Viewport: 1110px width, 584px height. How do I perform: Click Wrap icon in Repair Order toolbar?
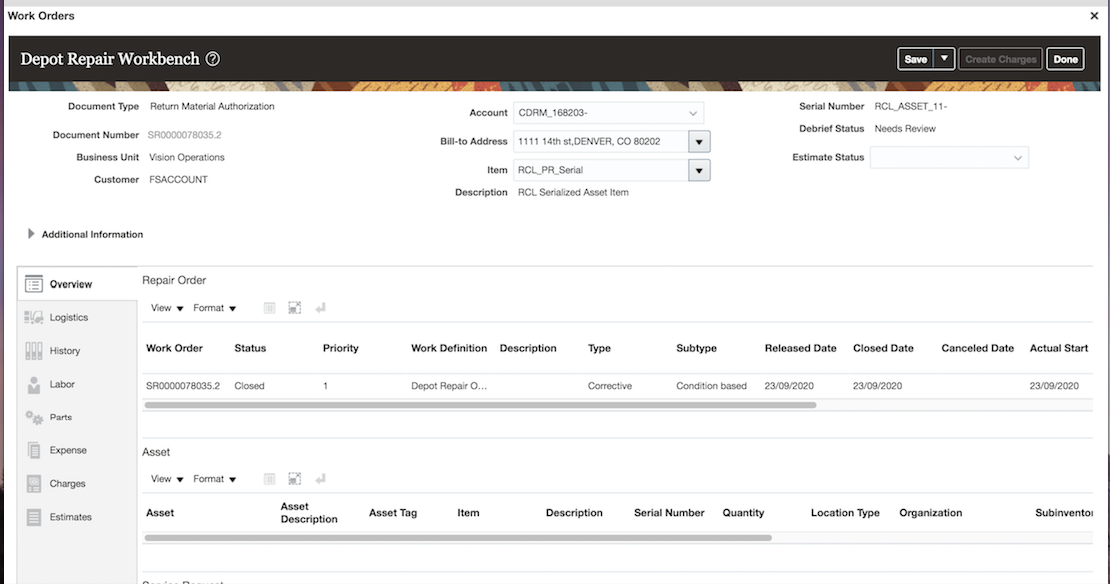click(320, 308)
